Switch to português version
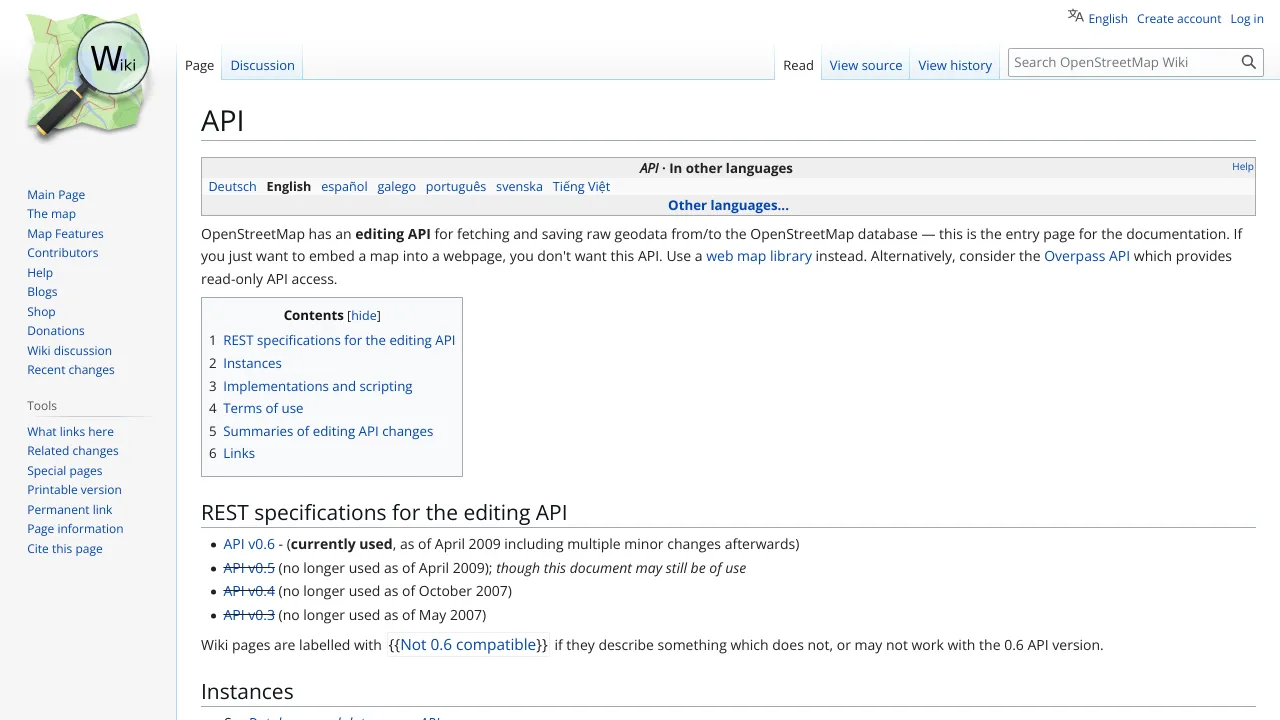This screenshot has width=1280, height=720. (x=456, y=186)
